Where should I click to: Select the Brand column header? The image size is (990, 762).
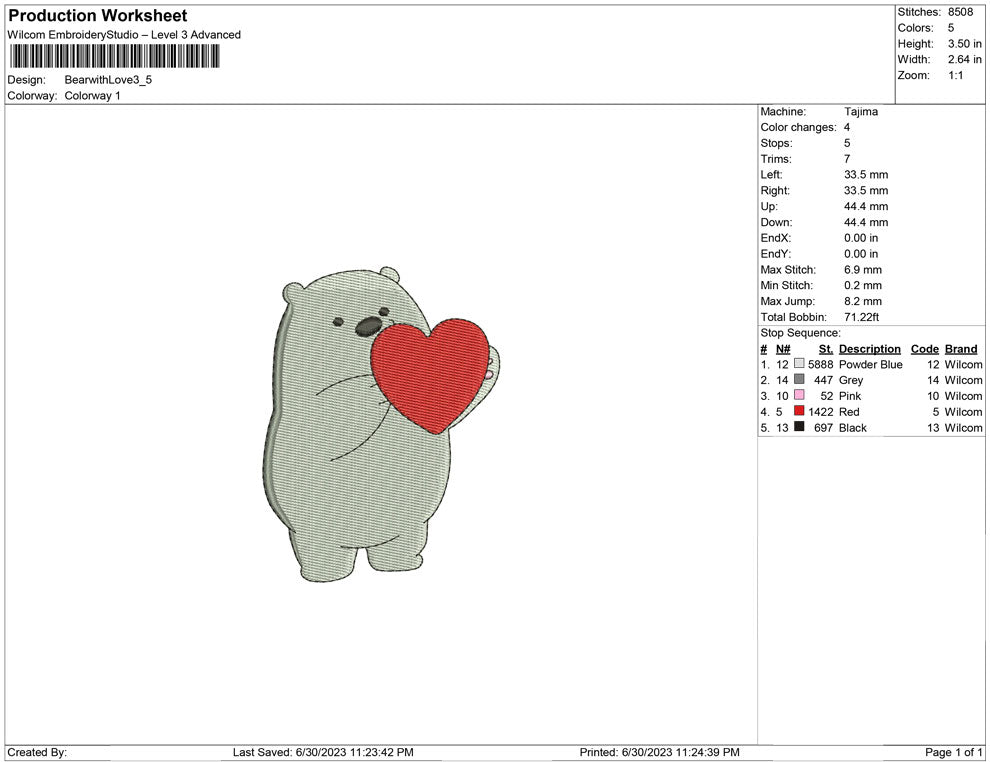[961, 349]
